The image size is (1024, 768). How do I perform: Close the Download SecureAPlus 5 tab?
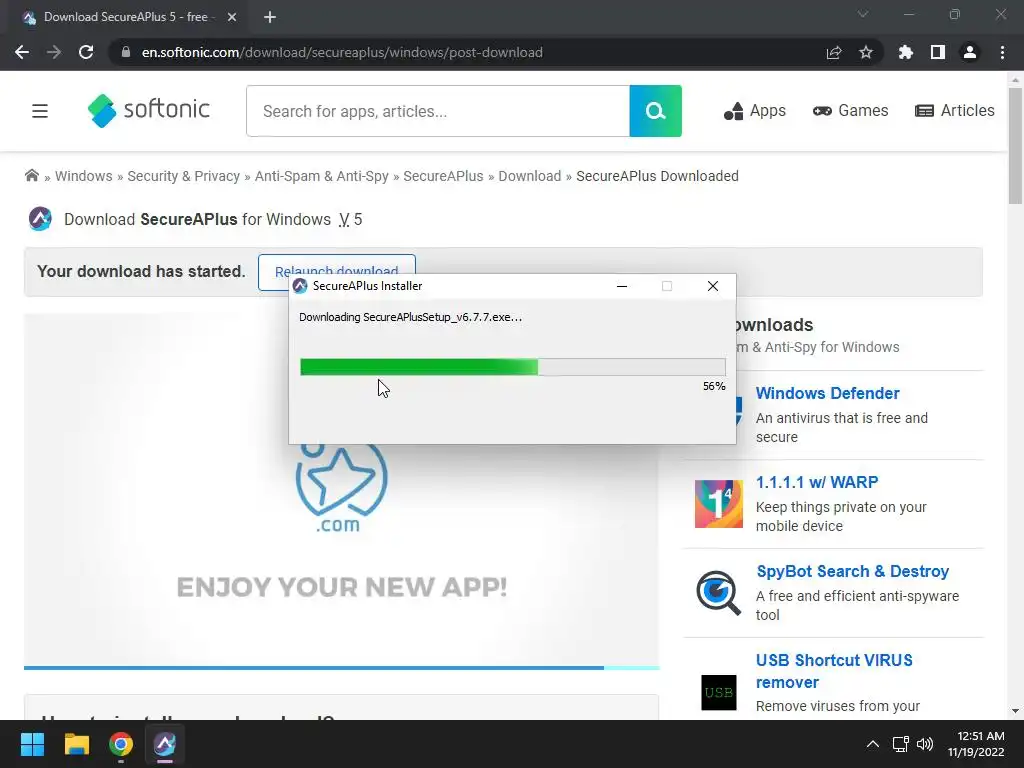pos(232,17)
